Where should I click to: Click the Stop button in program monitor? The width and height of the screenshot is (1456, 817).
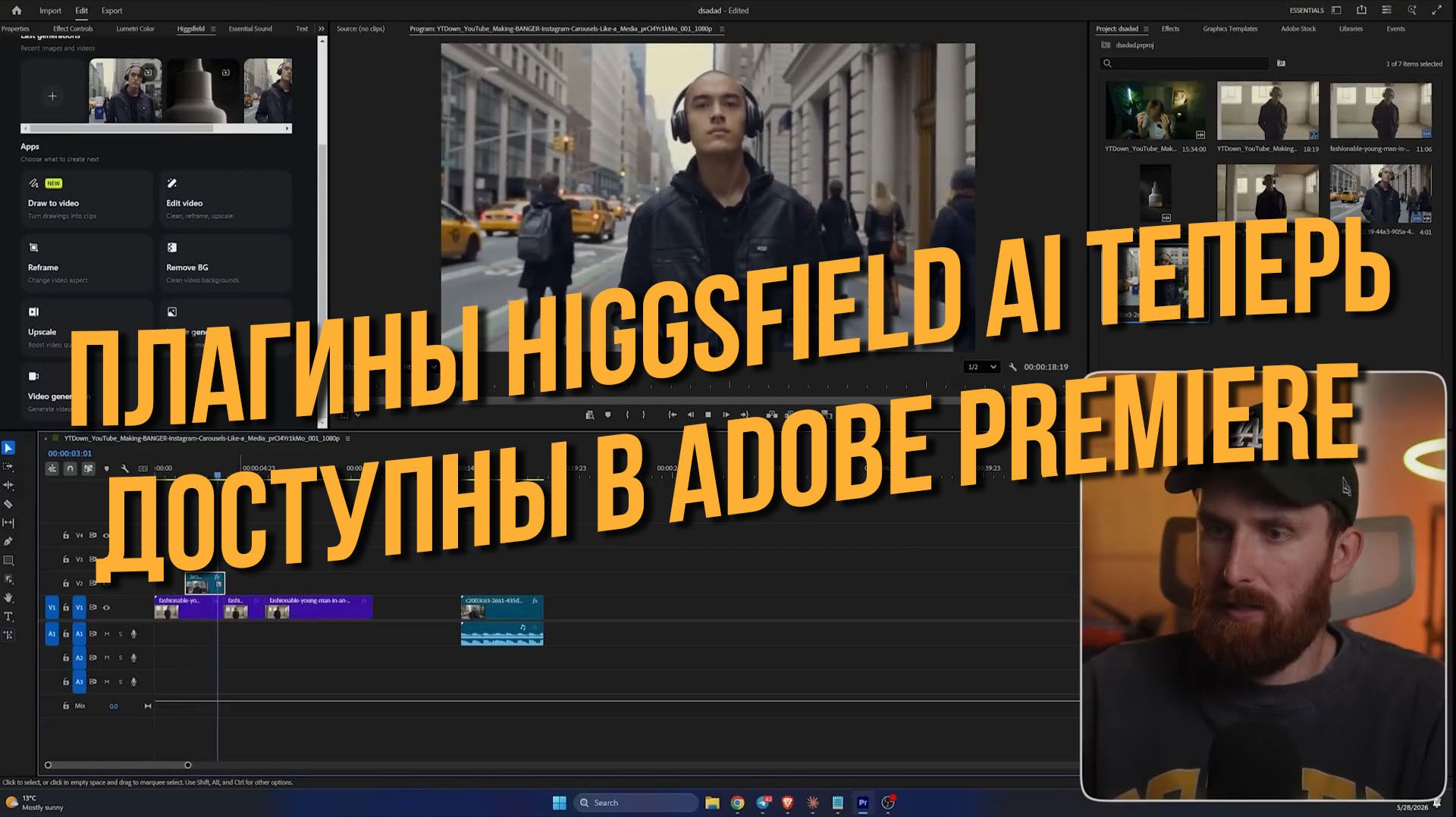[708, 415]
